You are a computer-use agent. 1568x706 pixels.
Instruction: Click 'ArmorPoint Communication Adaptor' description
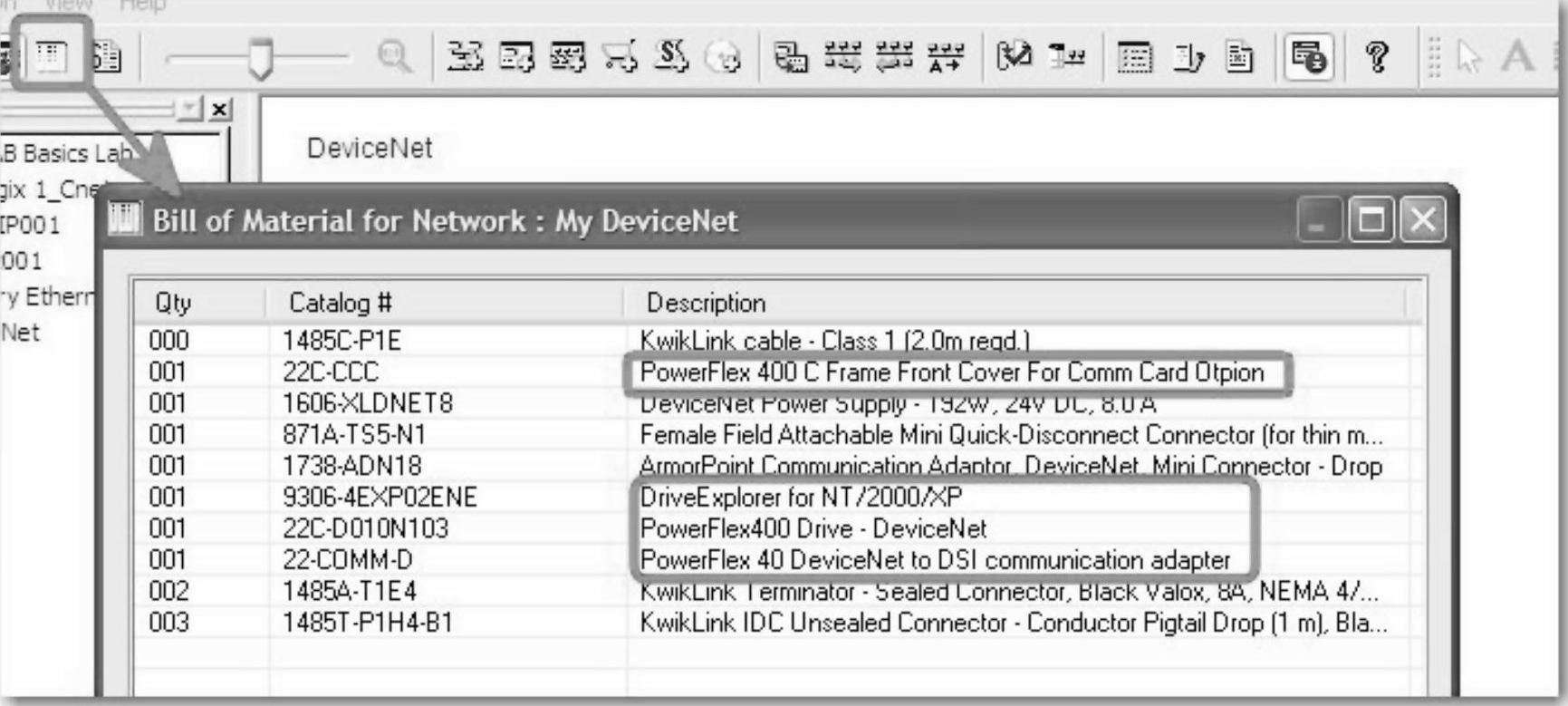point(1011,466)
